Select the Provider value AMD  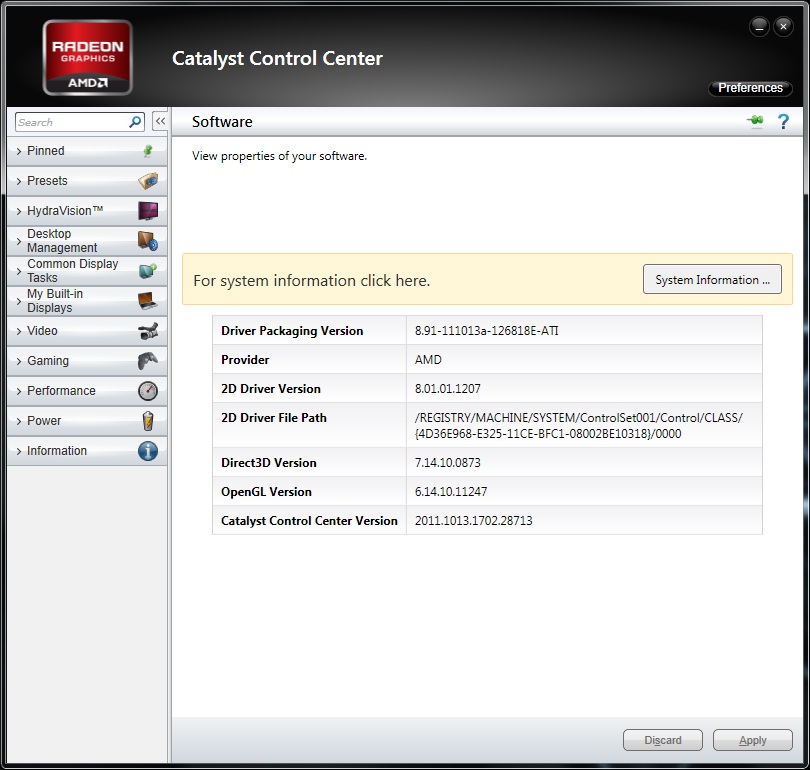click(428, 359)
